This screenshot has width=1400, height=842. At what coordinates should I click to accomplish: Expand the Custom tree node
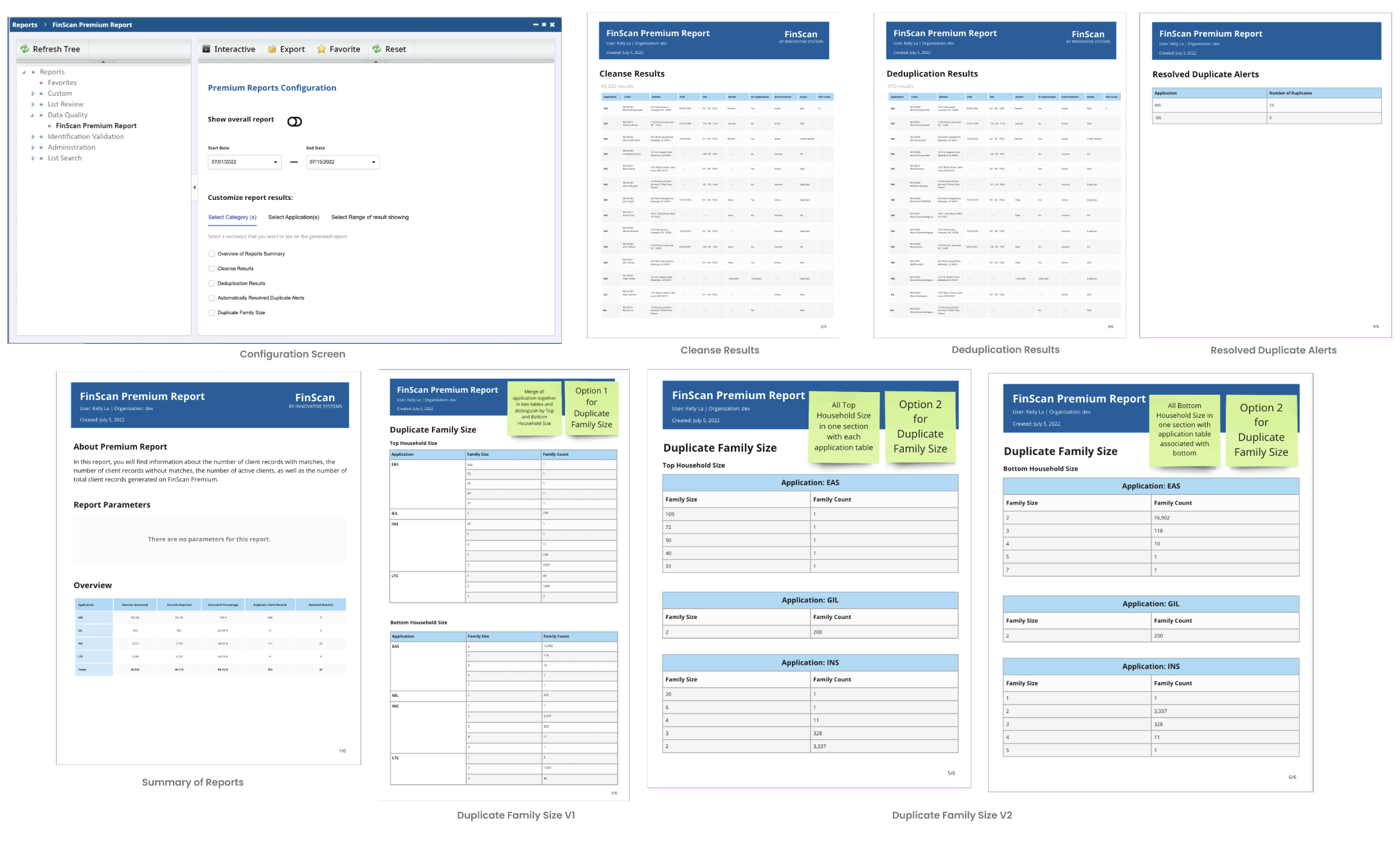tap(33, 94)
